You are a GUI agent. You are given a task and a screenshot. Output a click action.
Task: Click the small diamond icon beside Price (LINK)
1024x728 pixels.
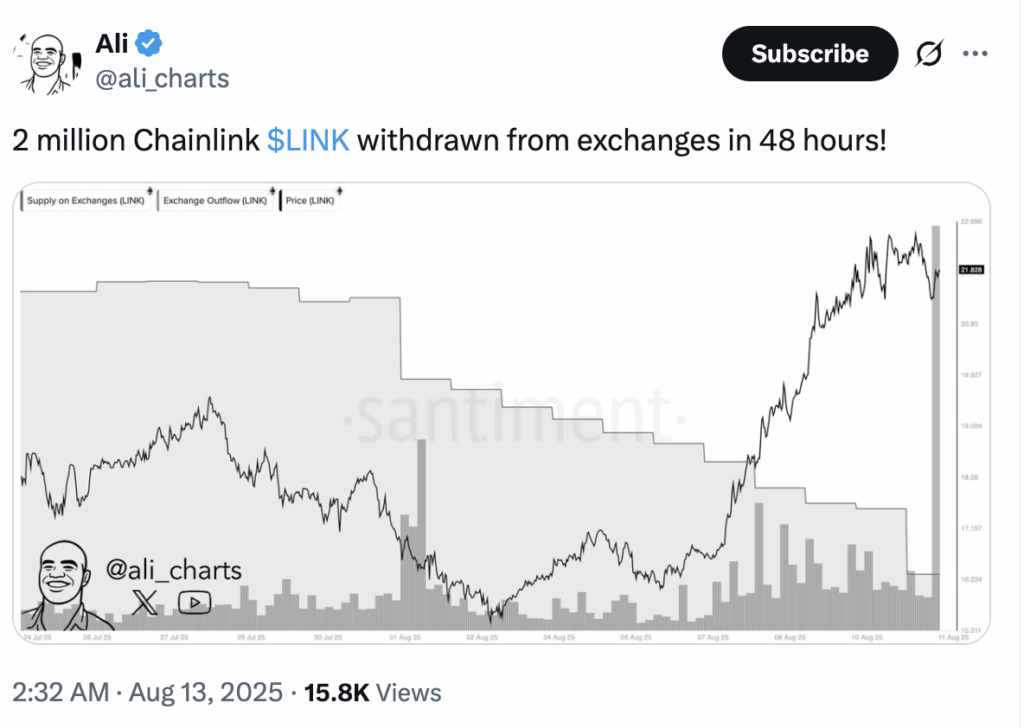pos(339,191)
